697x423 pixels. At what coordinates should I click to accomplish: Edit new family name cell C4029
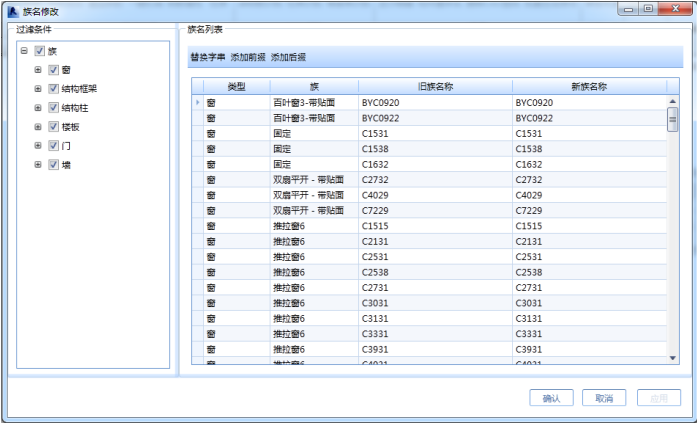click(589, 195)
